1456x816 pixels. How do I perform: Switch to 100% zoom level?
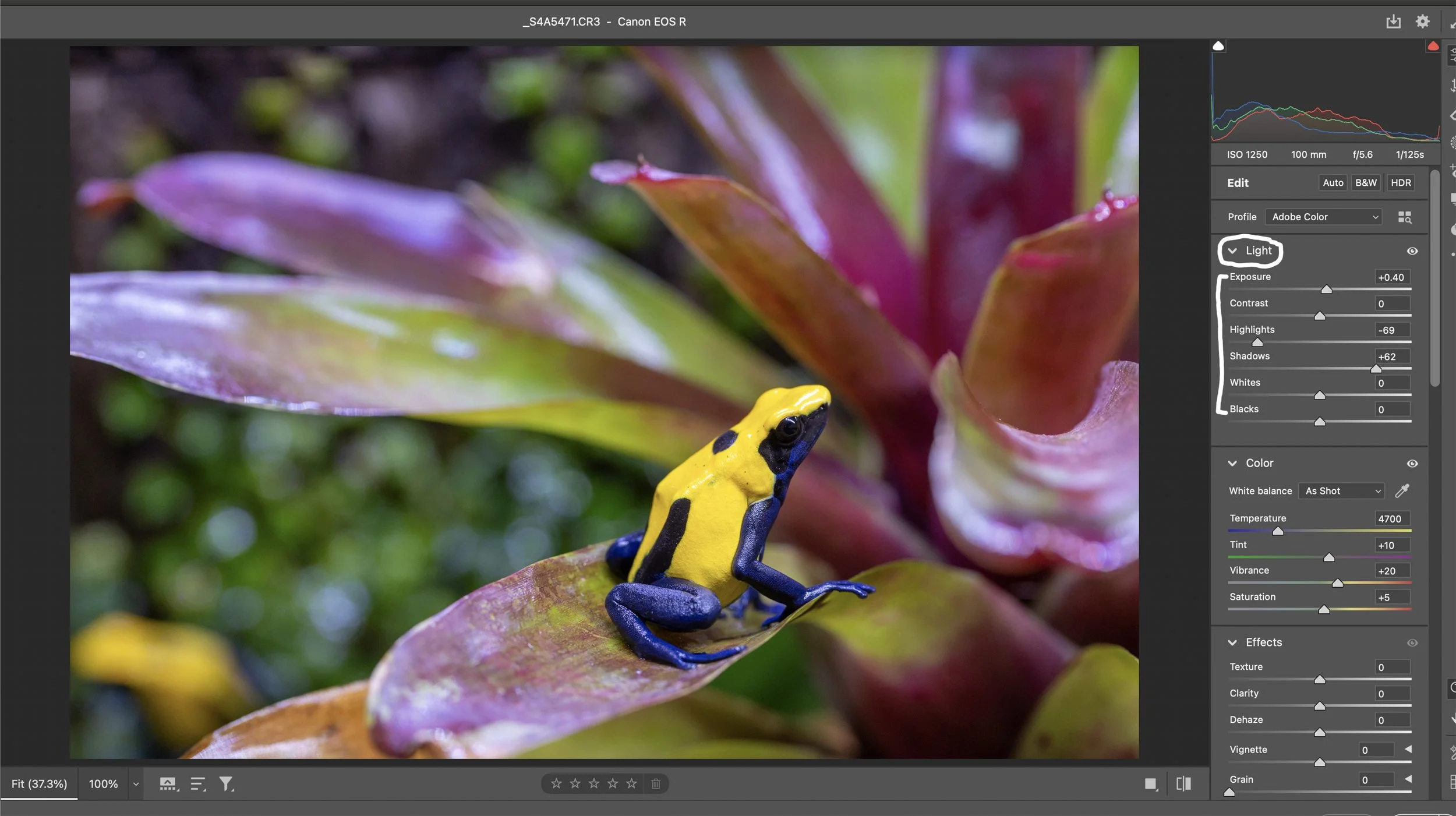[x=103, y=784]
